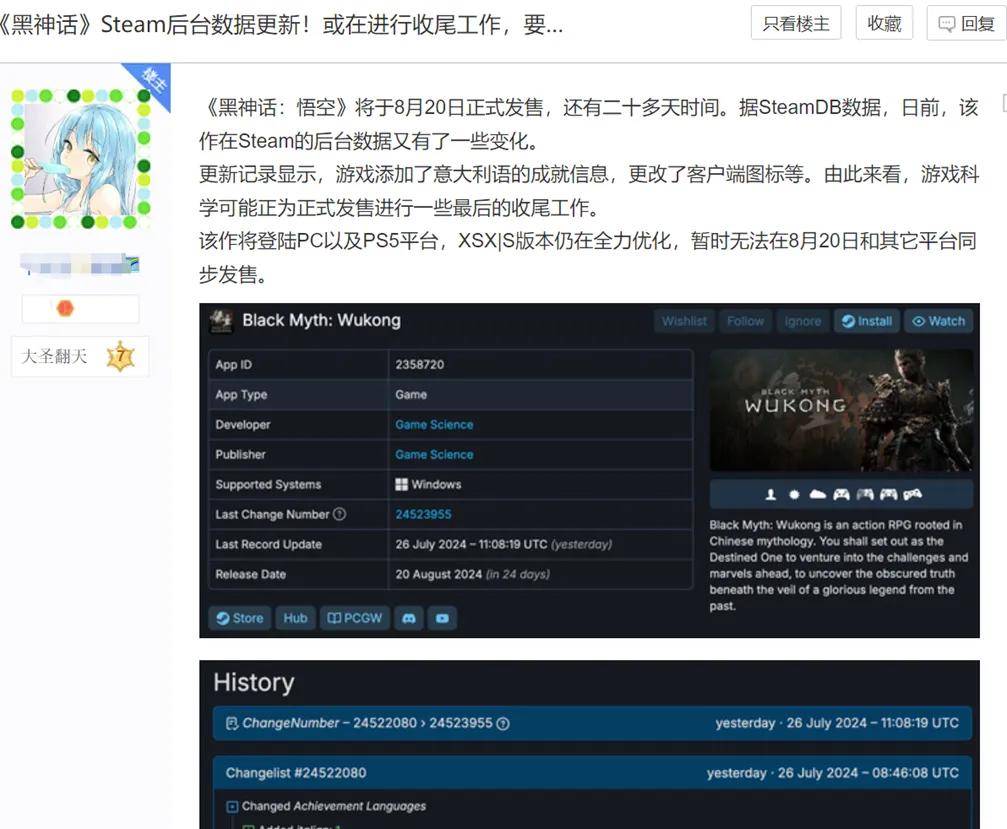The width and height of the screenshot is (1007, 829).
Task: Click the Release Date 20 August 2024 cell
Action: click(541, 574)
